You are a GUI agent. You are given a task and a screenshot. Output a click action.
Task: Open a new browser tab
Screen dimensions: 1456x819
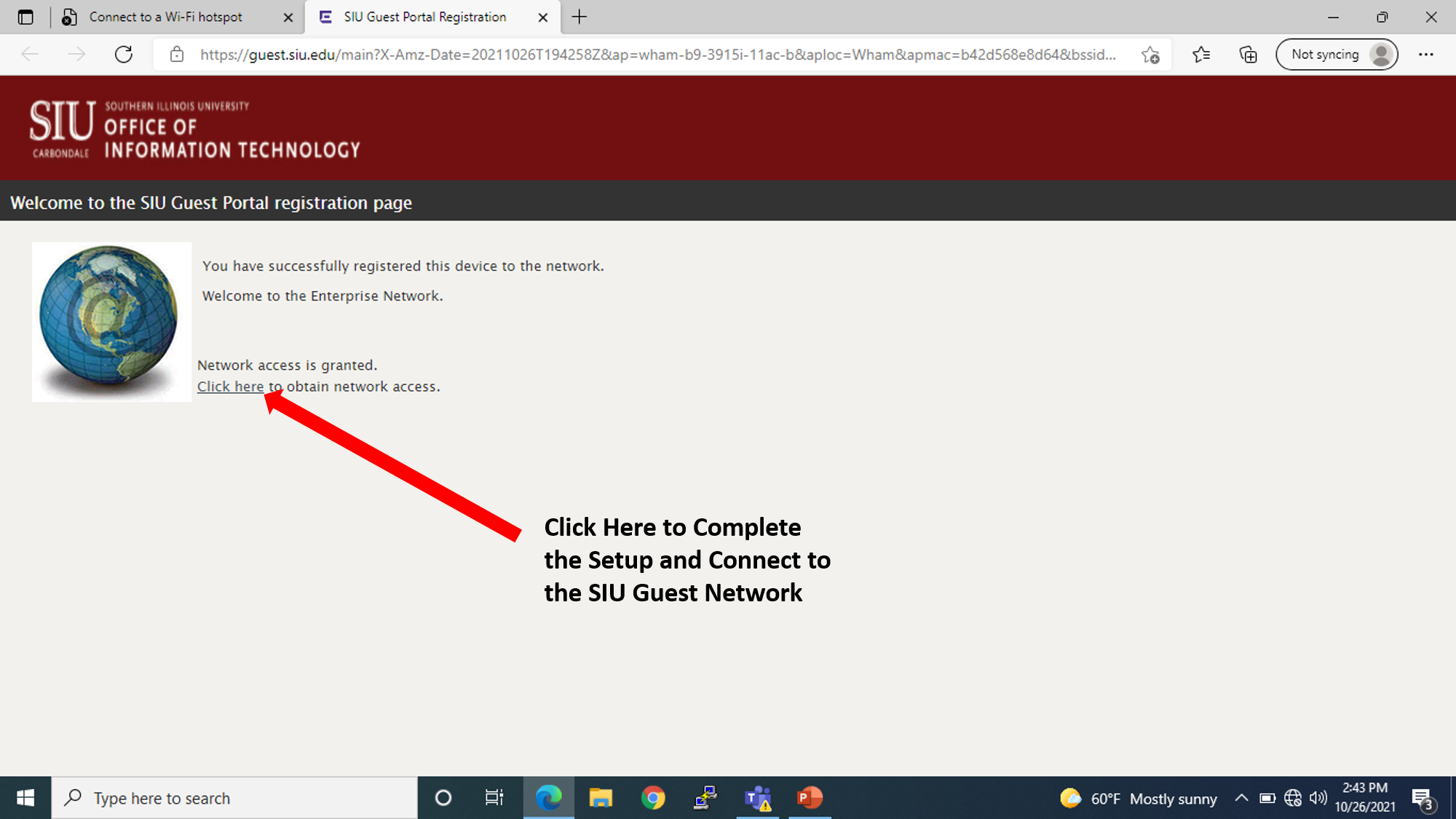579,17
